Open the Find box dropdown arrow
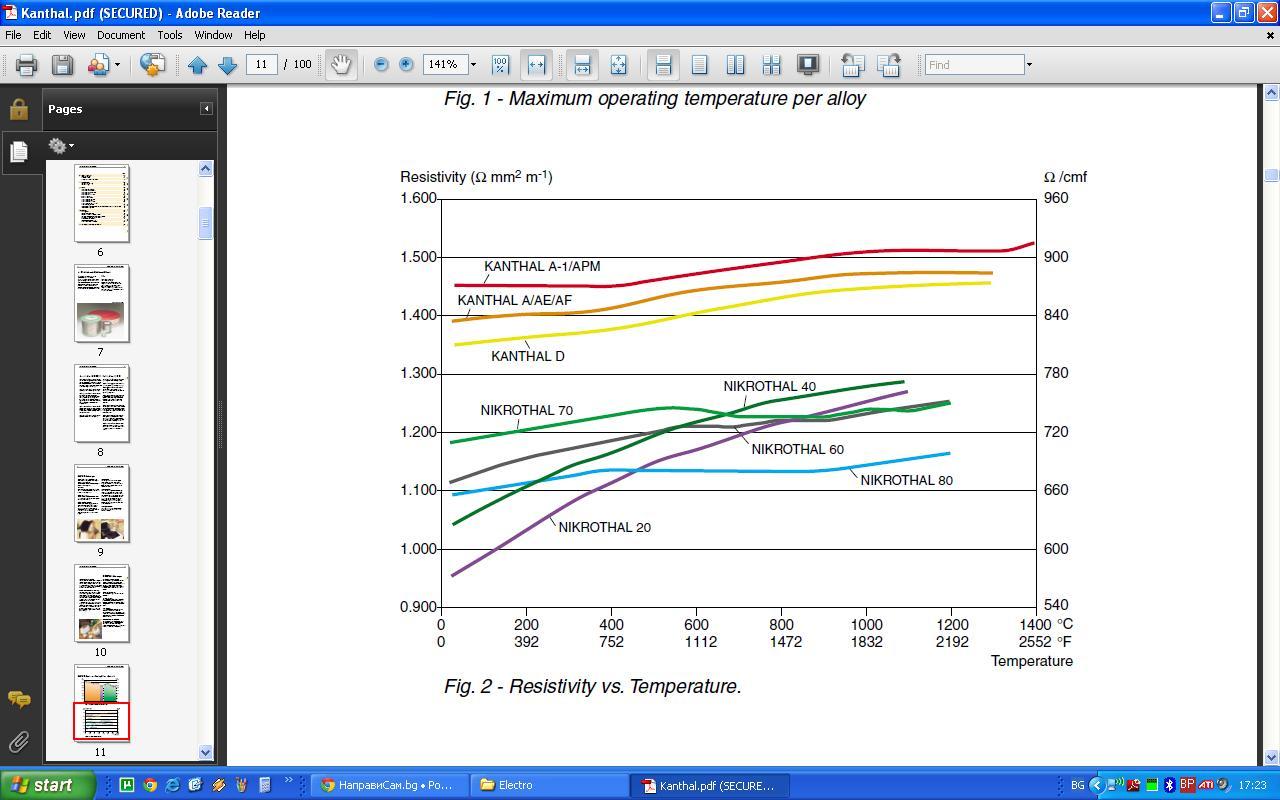Viewport: 1280px width, 800px height. 1029,65
